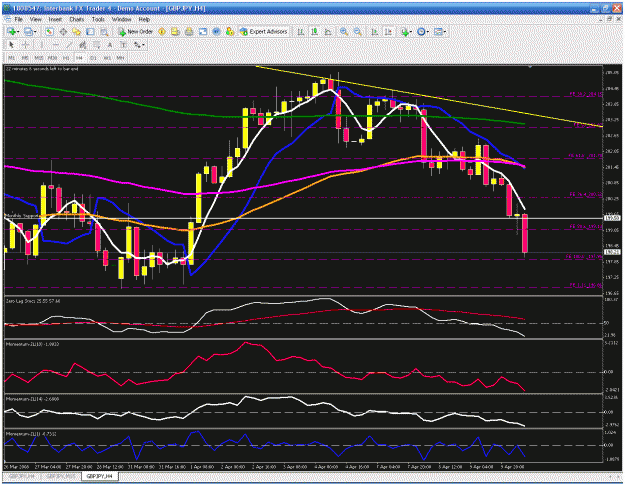
Task: Switch to the GBPJPY,M15 chart tab
Action: point(61,476)
